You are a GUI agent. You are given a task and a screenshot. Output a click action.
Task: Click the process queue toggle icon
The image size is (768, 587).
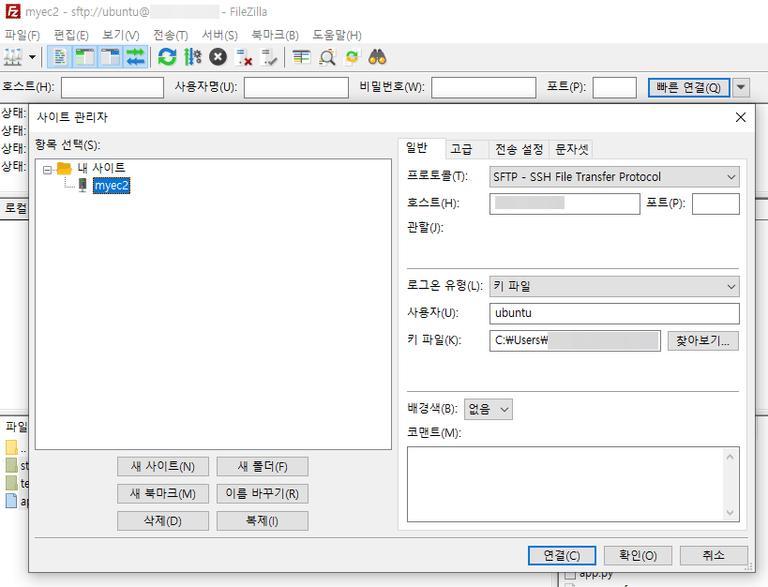pyautogui.click(x=192, y=57)
